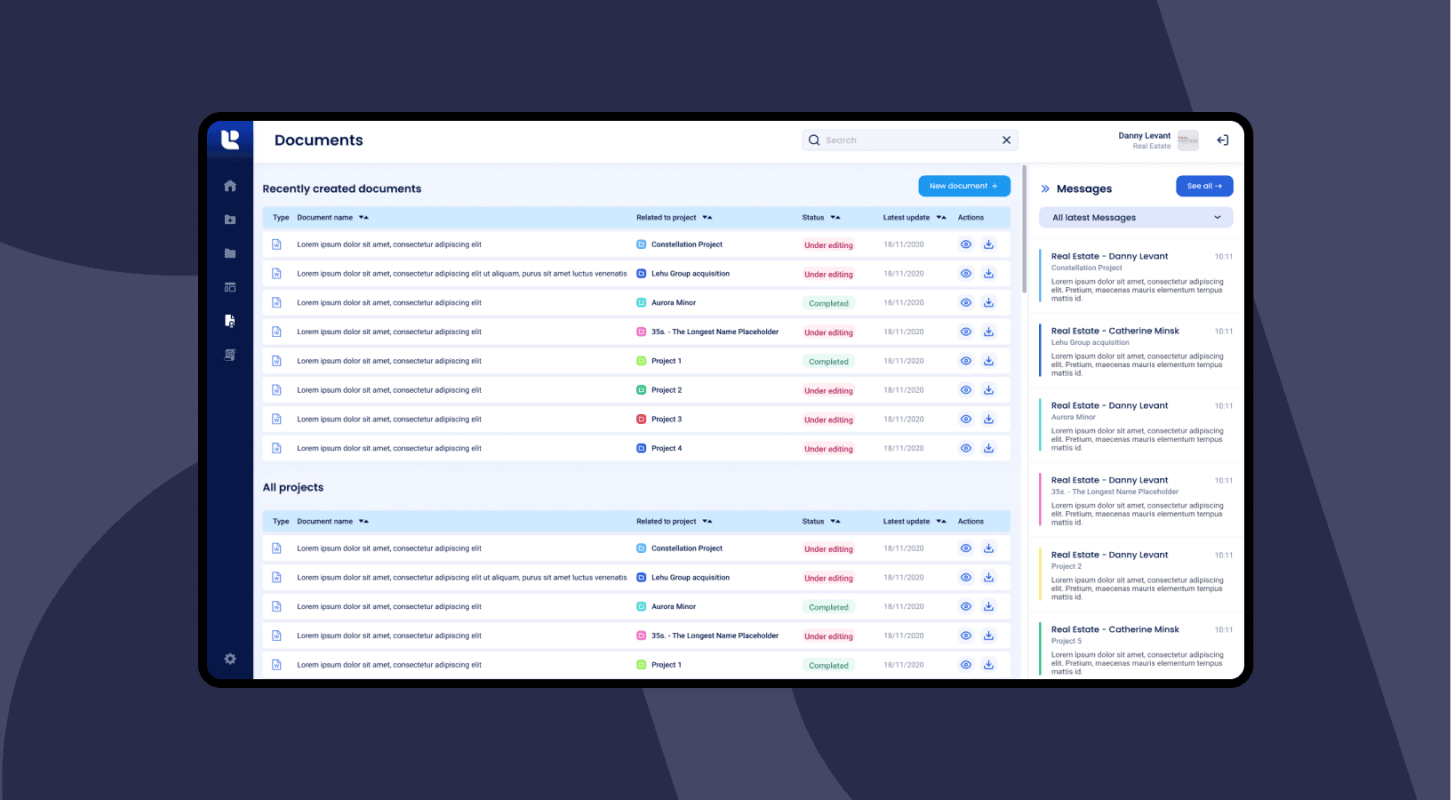Image resolution: width=1451 pixels, height=800 pixels.
Task: Click the See all messages button
Action: 1204,186
